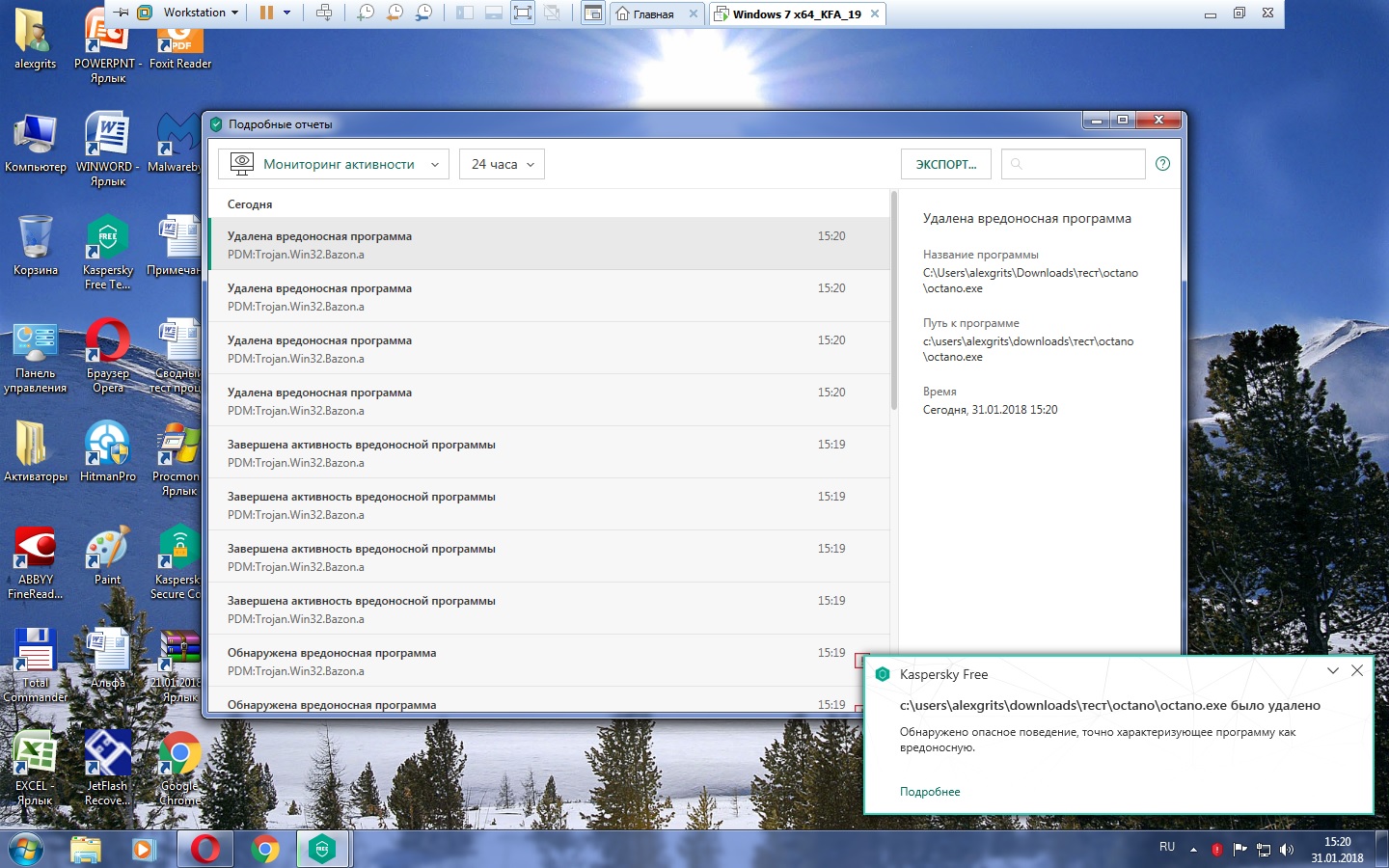Viewport: 1389px width, 868px height.
Task: Collapse the Kaspersky notification with chevron
Action: pyautogui.click(x=1332, y=671)
